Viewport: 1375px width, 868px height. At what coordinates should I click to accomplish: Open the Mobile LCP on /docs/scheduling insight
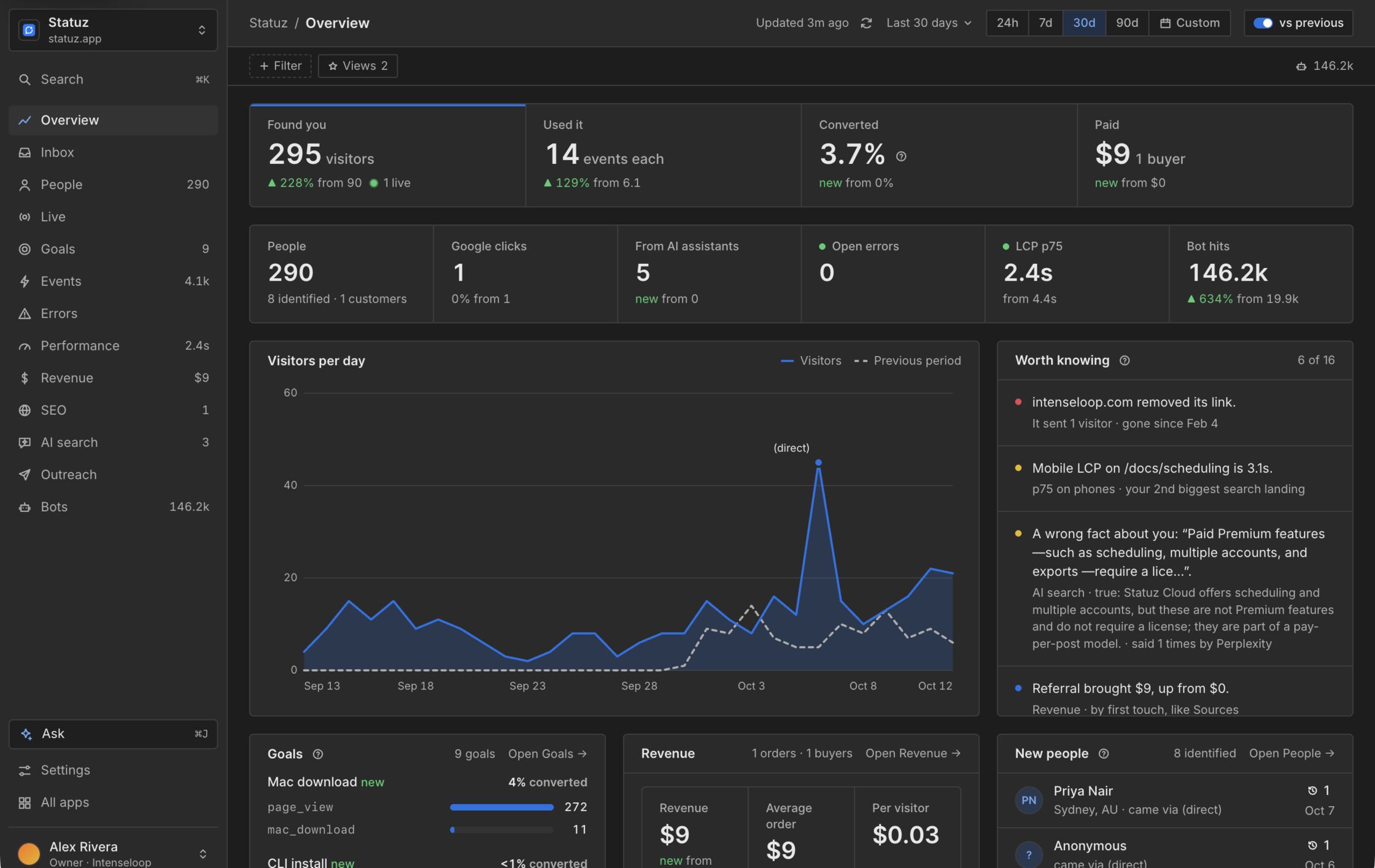pyautogui.click(x=1175, y=479)
